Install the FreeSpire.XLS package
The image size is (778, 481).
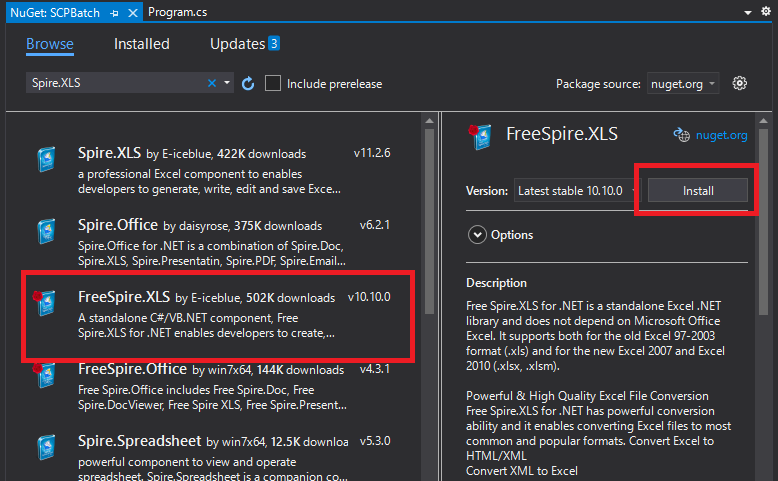point(698,191)
